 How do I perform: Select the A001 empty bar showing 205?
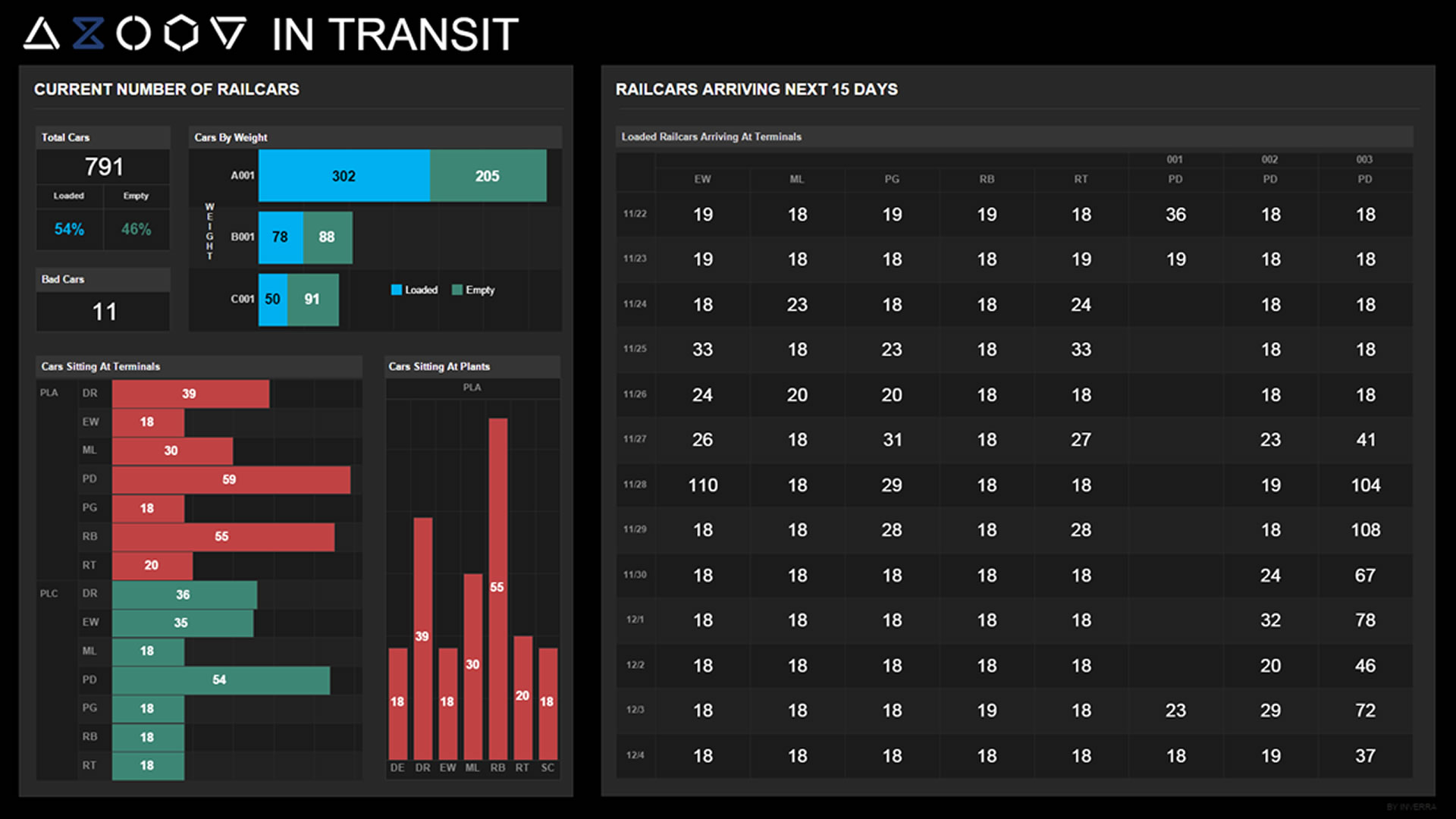pyautogui.click(x=488, y=176)
